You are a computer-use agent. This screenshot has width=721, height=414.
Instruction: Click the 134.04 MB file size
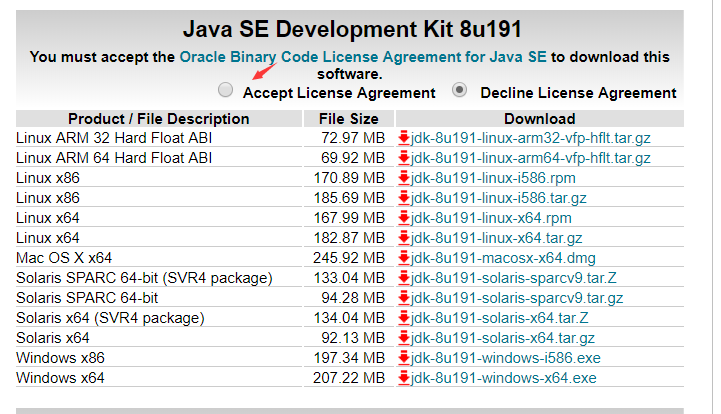click(x=349, y=318)
